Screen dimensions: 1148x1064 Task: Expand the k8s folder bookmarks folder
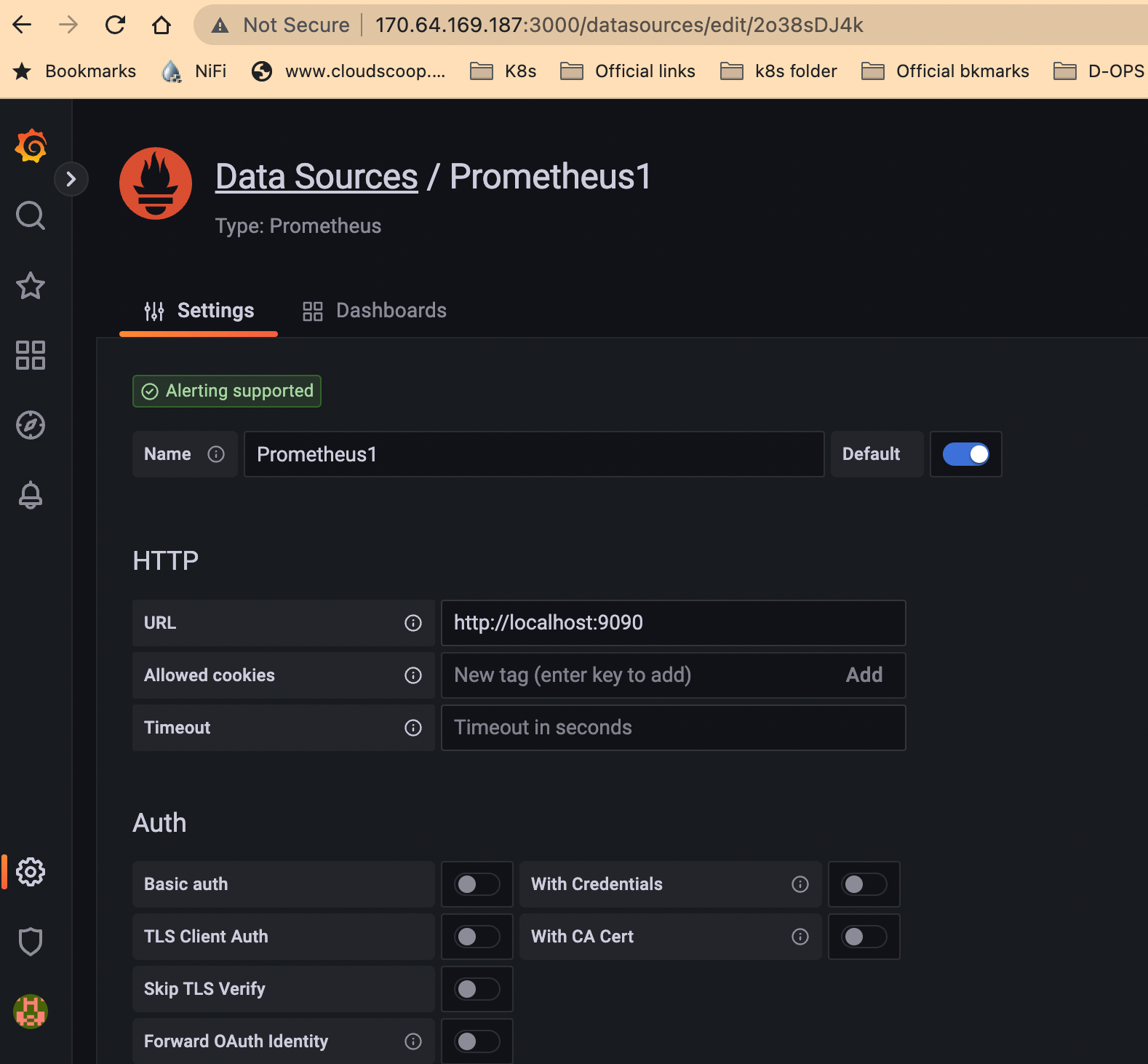pyautogui.click(x=778, y=71)
